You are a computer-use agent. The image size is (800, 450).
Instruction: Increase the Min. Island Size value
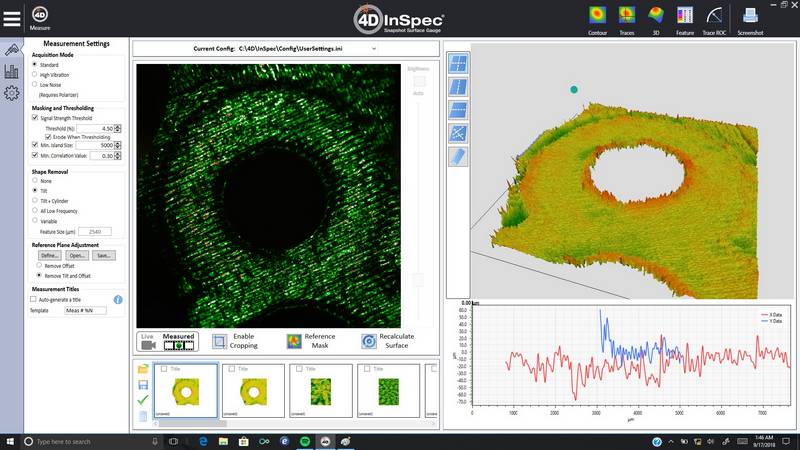(x=118, y=143)
